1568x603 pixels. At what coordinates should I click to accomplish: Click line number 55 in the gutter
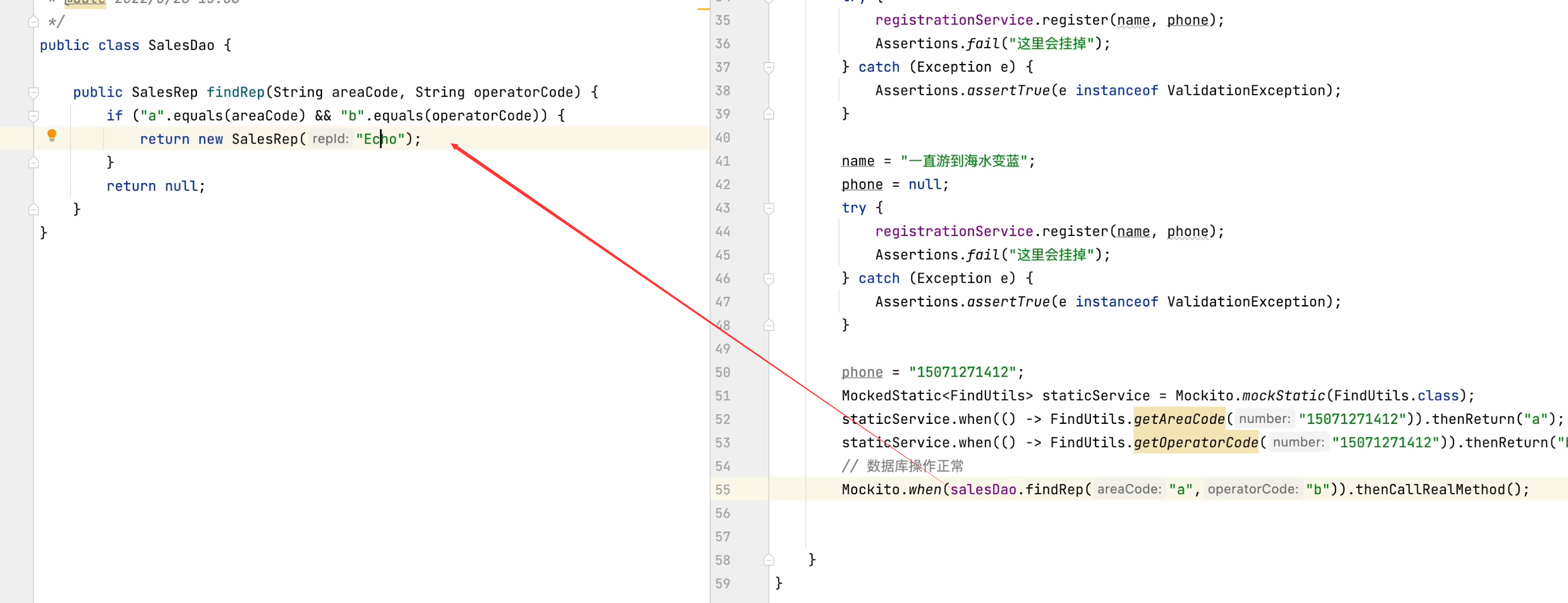pos(723,489)
